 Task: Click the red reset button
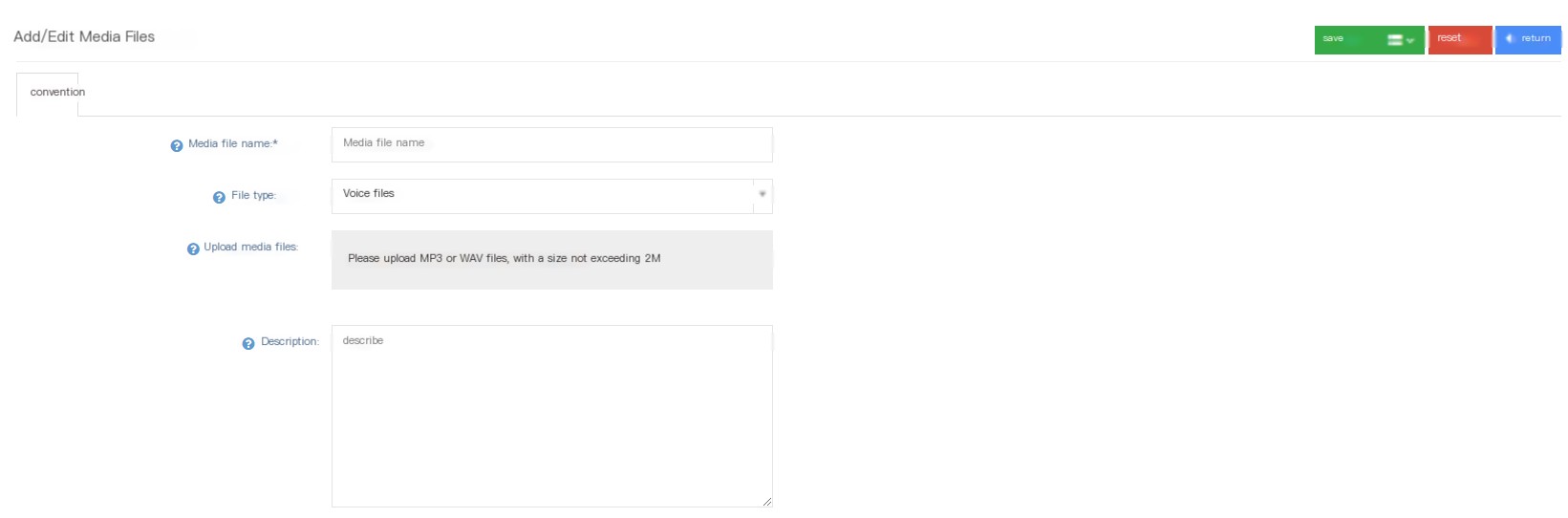[x=1460, y=40]
